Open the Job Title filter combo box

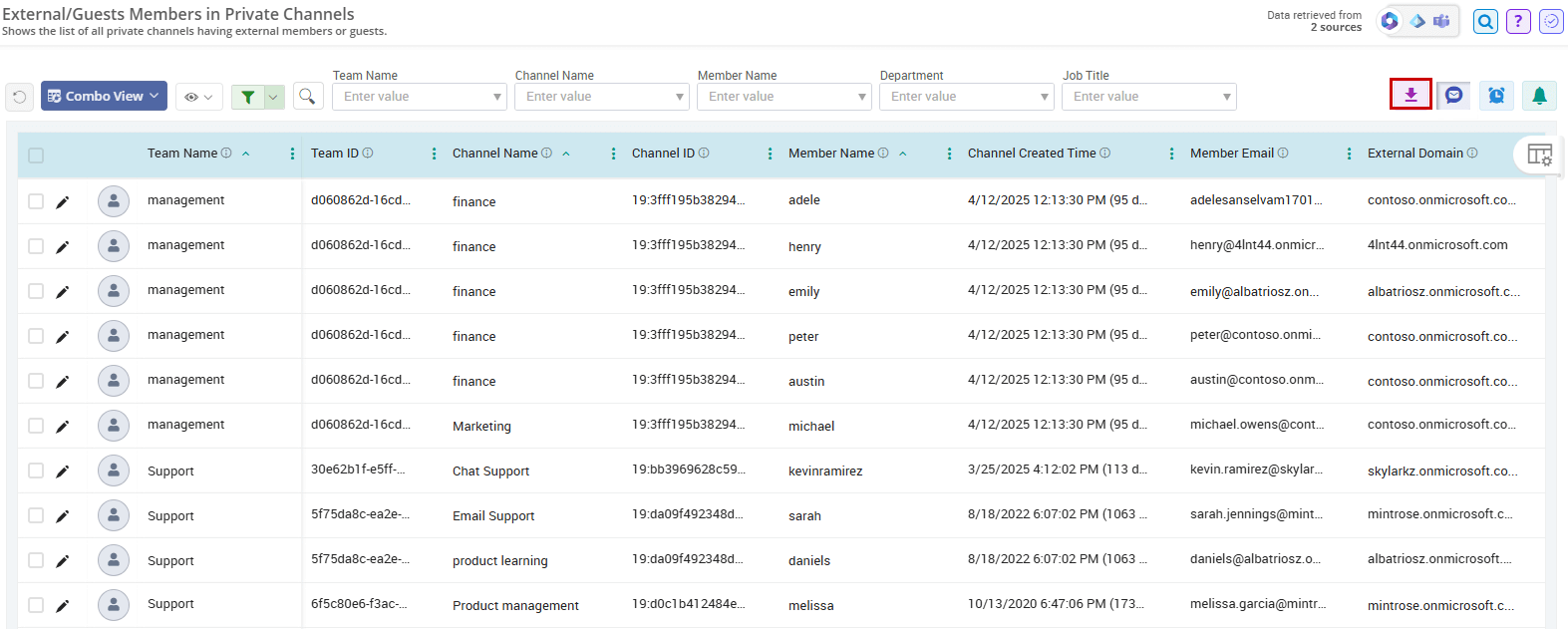(x=1148, y=97)
